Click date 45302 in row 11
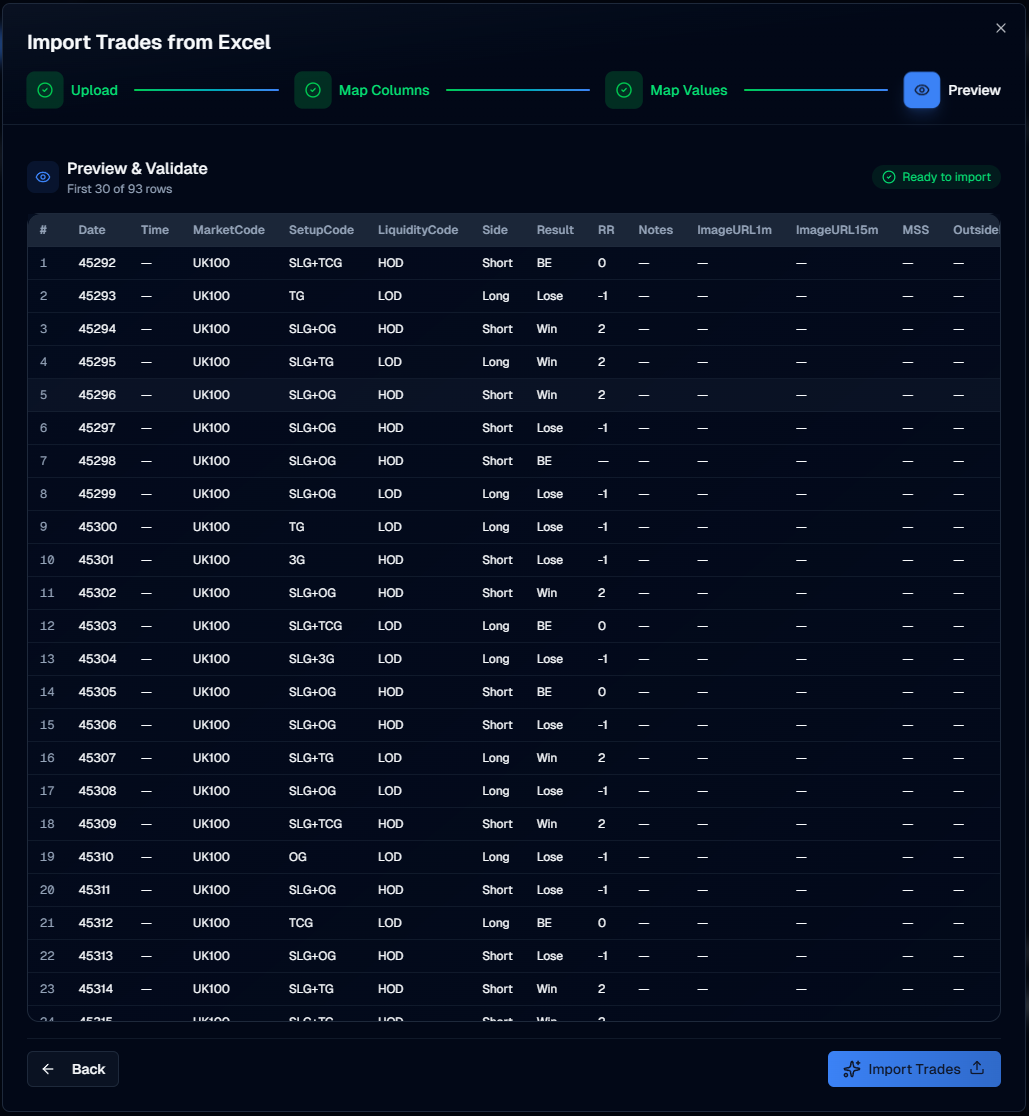Viewport: 1029px width, 1116px height. tap(97, 593)
